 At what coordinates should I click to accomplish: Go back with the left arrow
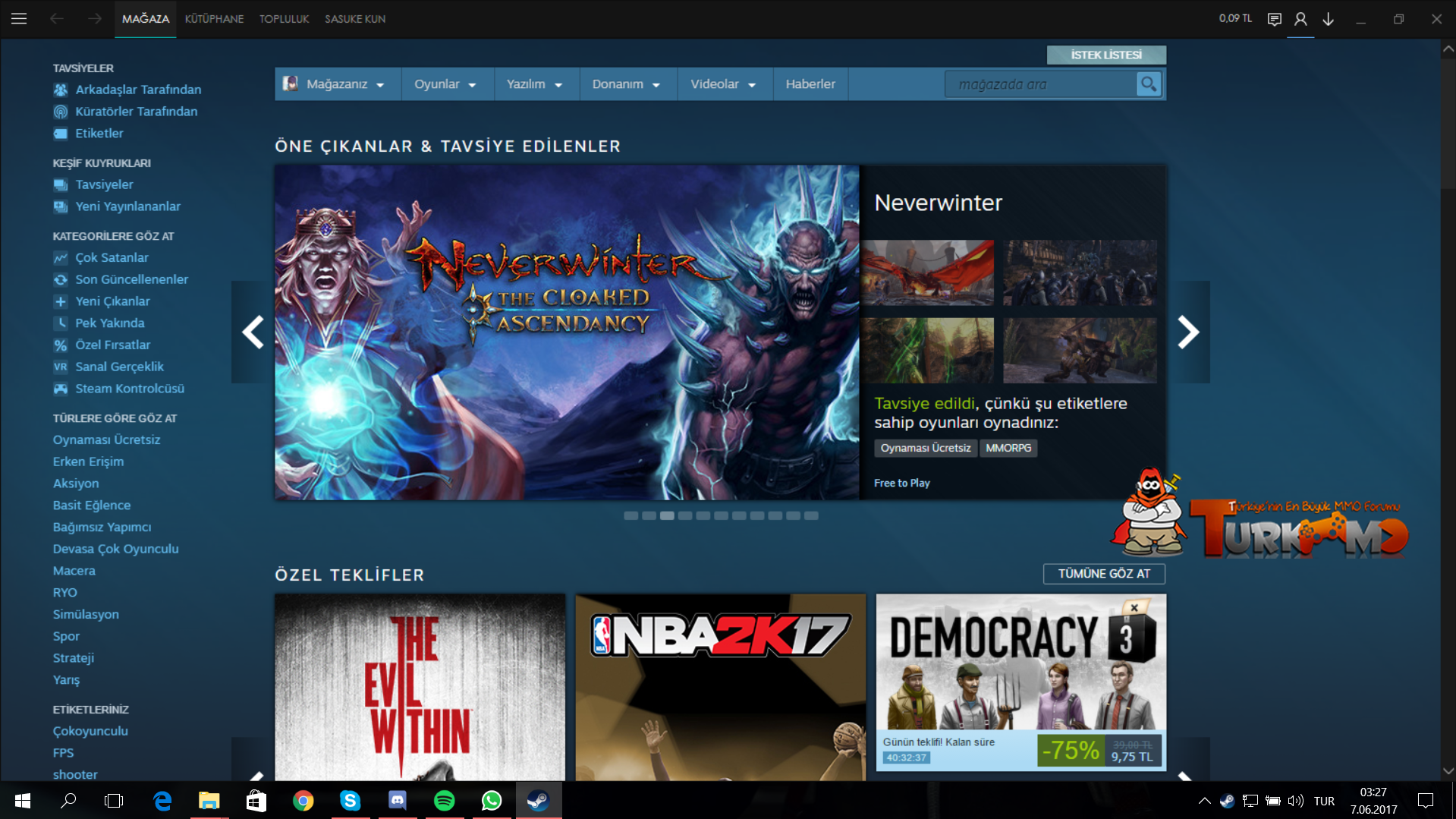tap(57, 19)
